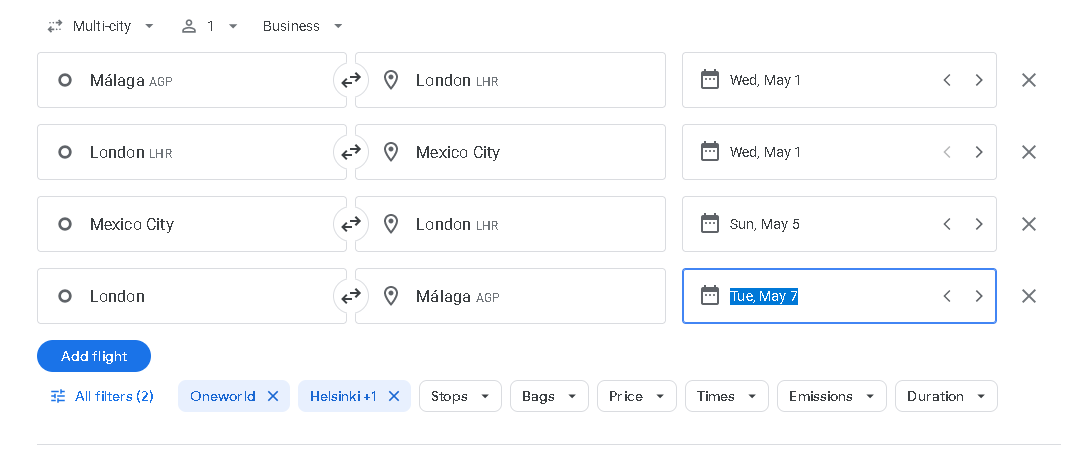
Task: Open the Price filter dropdown
Action: coord(636,396)
